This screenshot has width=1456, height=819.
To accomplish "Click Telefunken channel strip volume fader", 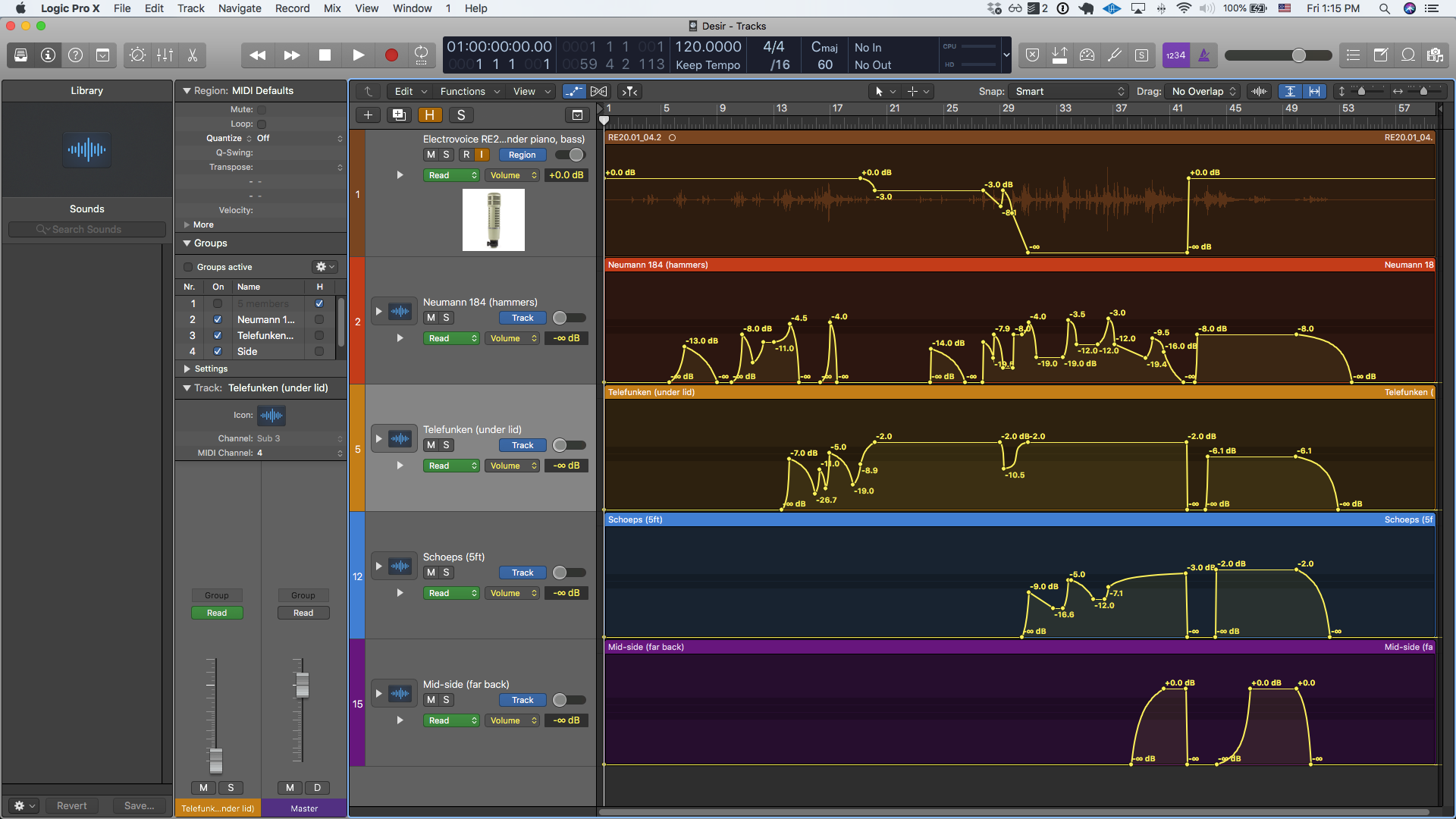I will click(x=215, y=760).
